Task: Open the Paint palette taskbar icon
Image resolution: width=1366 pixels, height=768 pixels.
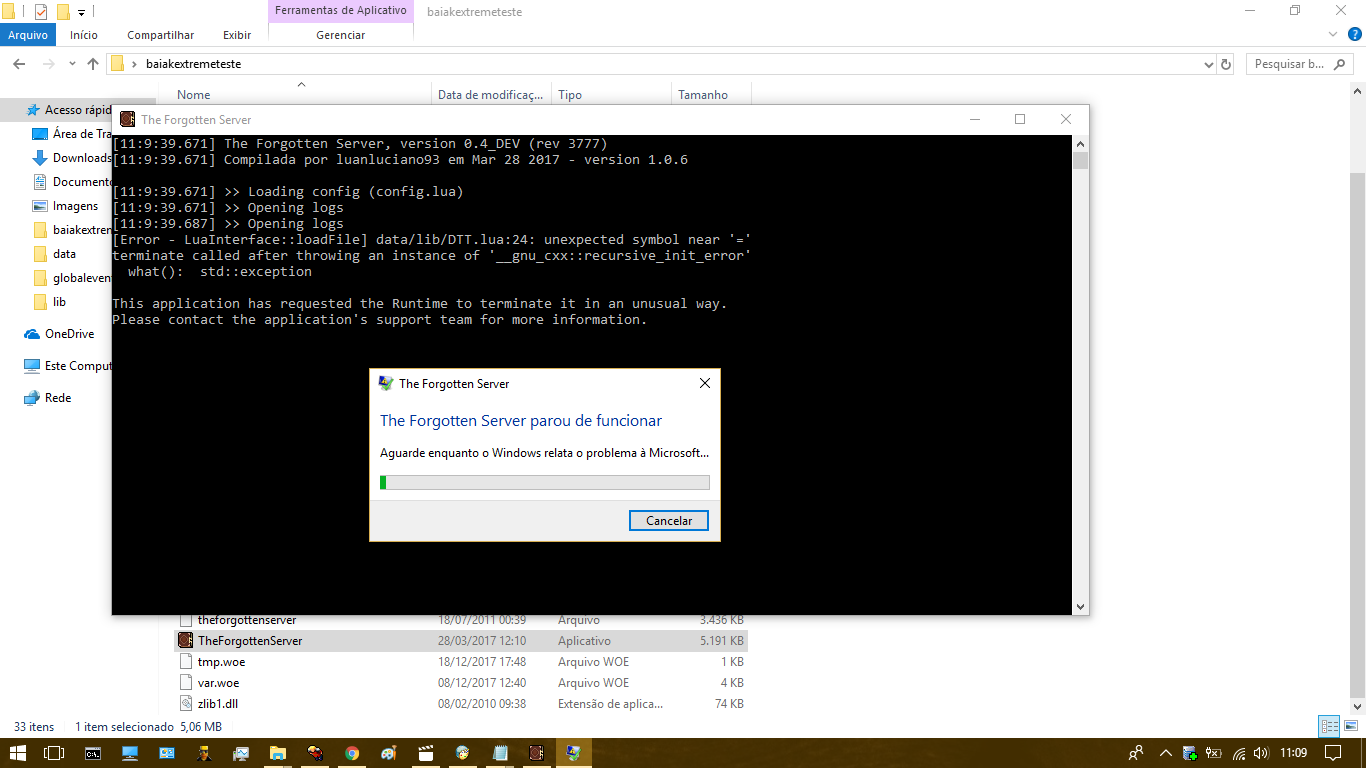Action: (x=389, y=753)
